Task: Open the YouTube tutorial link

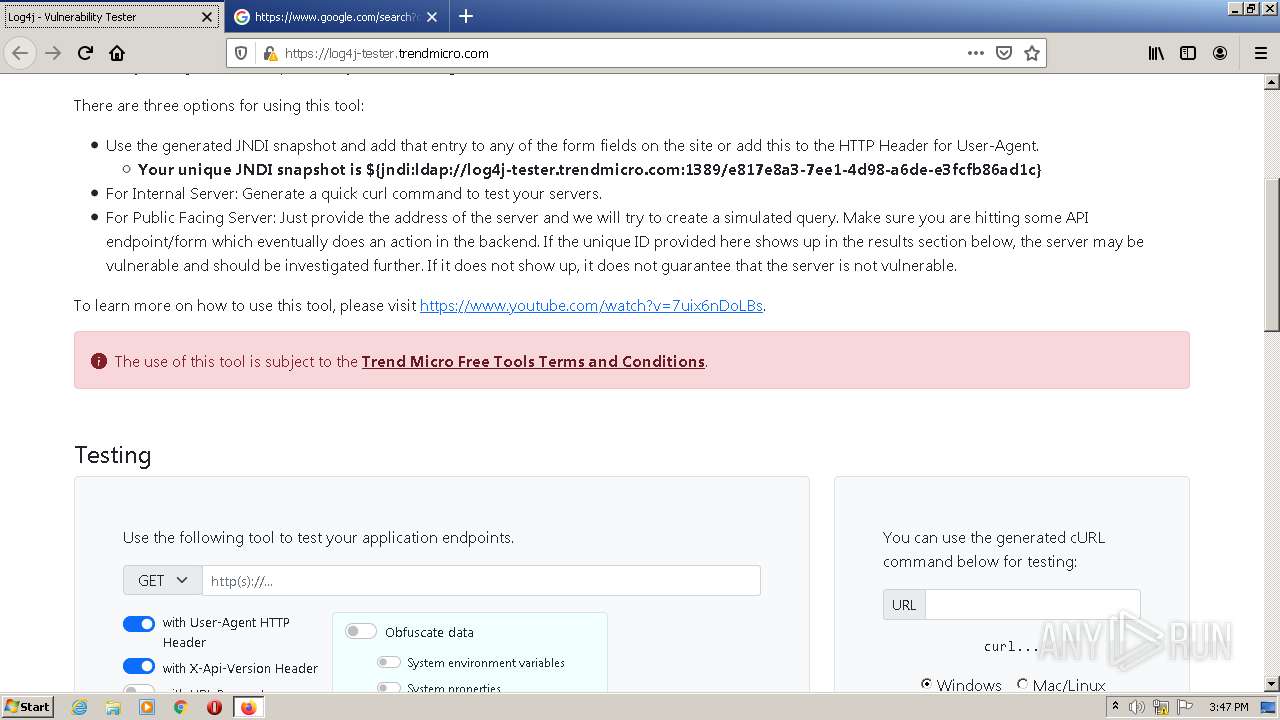Action: tap(591, 306)
